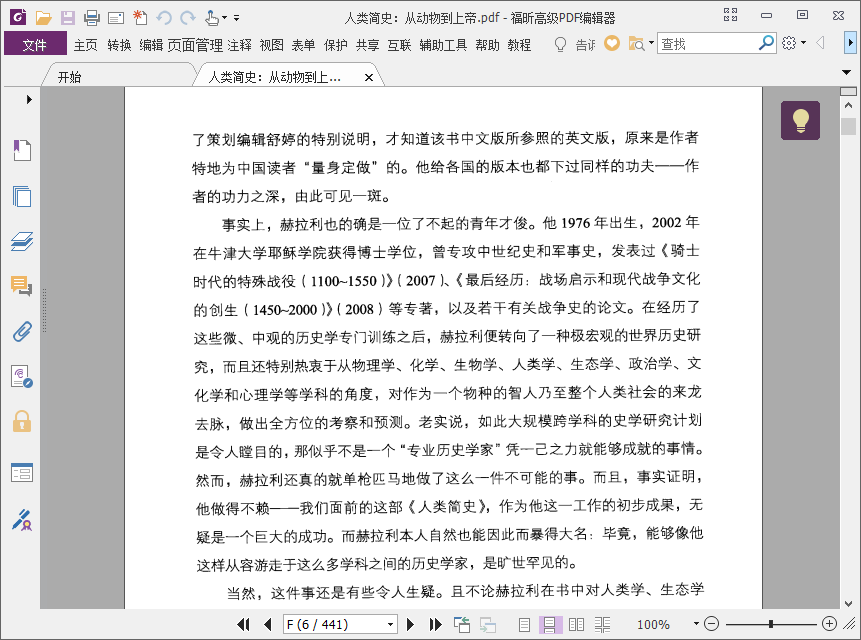Go to the last page
This screenshot has height=640, width=861.
pyautogui.click(x=435, y=624)
